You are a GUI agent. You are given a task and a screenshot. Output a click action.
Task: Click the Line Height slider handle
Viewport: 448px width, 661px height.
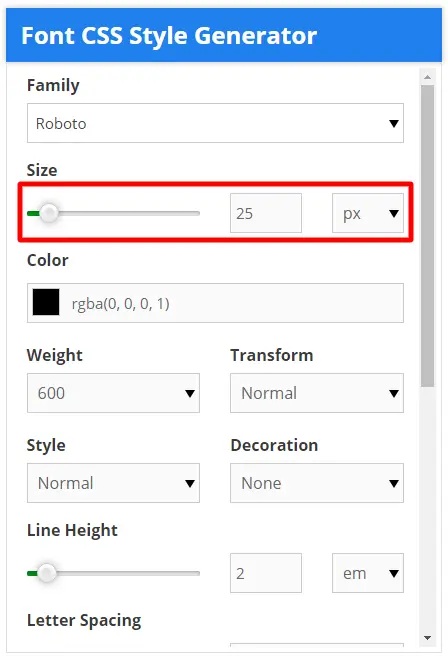pos(46,573)
